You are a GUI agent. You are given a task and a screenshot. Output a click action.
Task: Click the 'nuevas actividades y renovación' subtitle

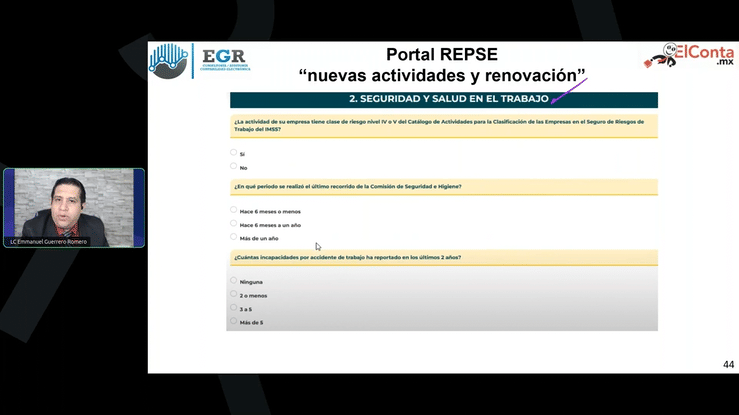[442, 75]
